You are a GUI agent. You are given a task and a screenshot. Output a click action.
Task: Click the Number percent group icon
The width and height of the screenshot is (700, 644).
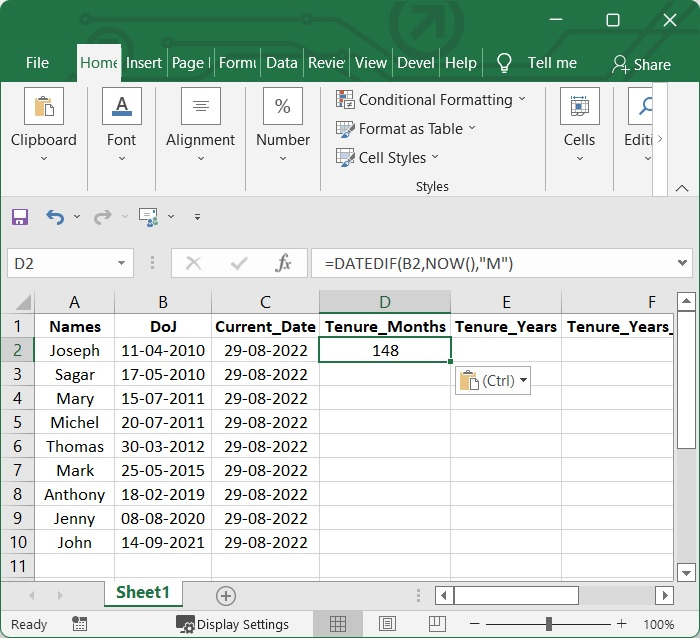click(282, 107)
